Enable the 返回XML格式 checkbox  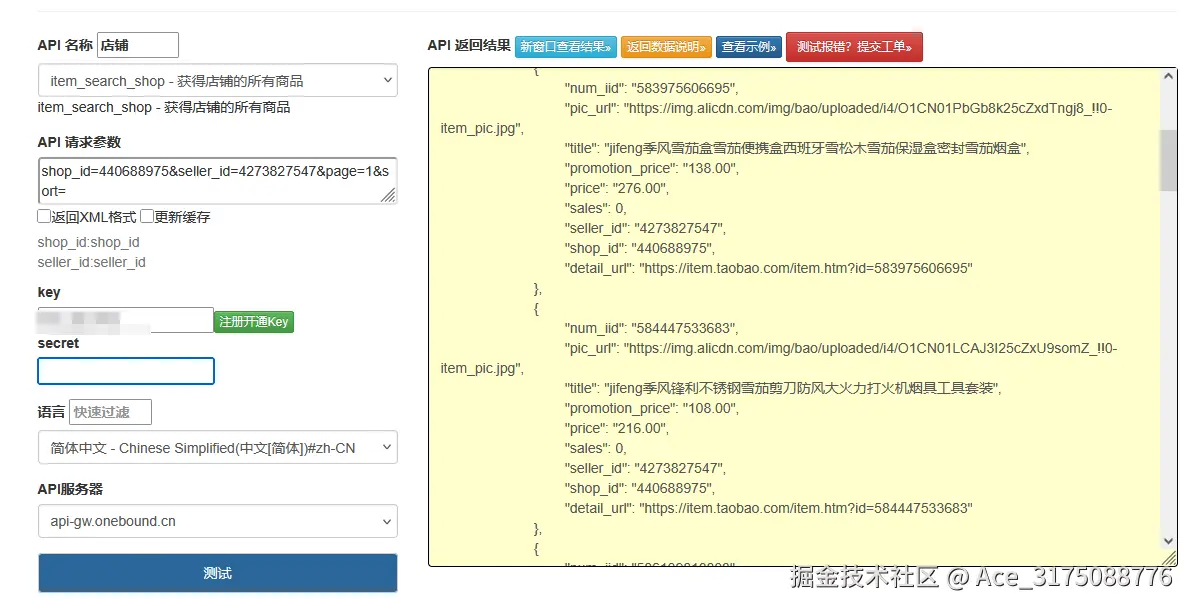[x=44, y=216]
